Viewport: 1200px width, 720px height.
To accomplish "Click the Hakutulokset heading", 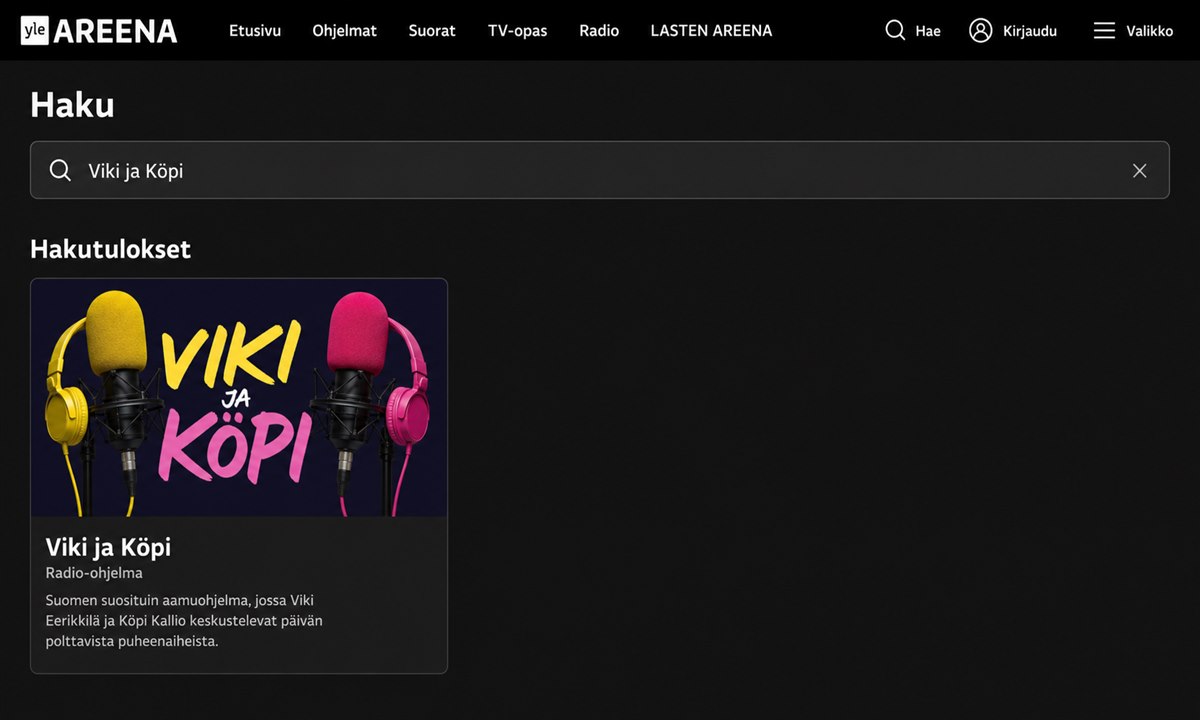I will pos(110,249).
